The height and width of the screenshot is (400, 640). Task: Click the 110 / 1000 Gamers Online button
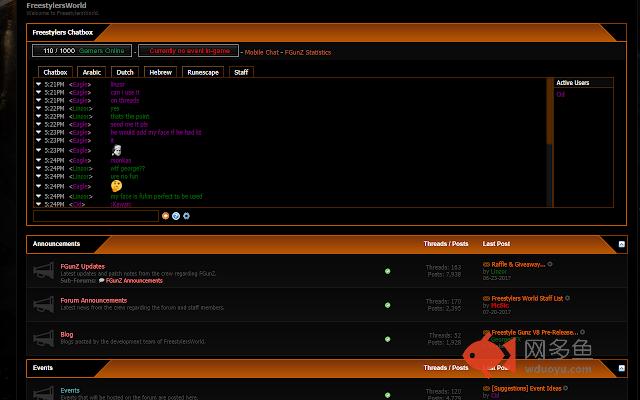82,51
